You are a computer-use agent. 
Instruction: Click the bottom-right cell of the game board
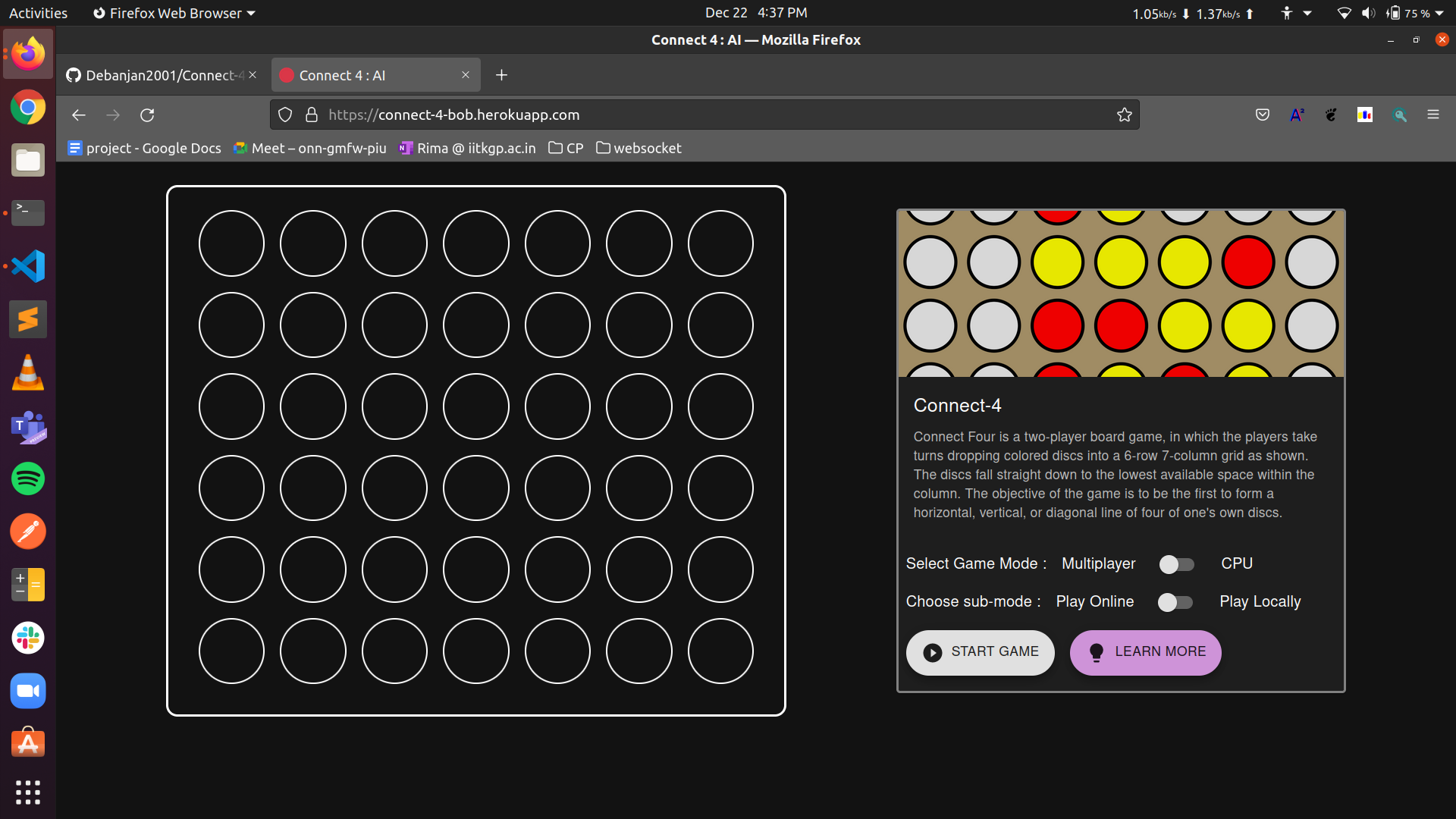tap(720, 651)
